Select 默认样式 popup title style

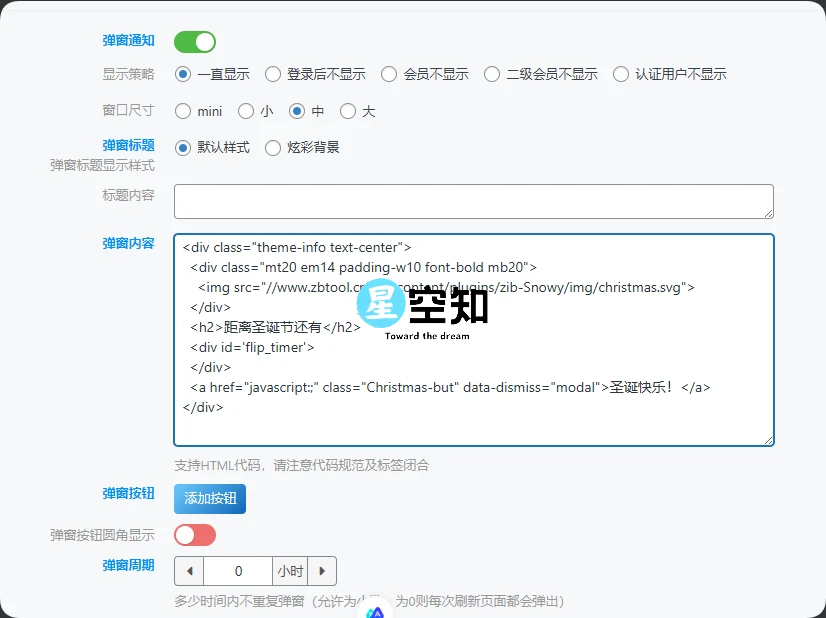click(x=184, y=147)
